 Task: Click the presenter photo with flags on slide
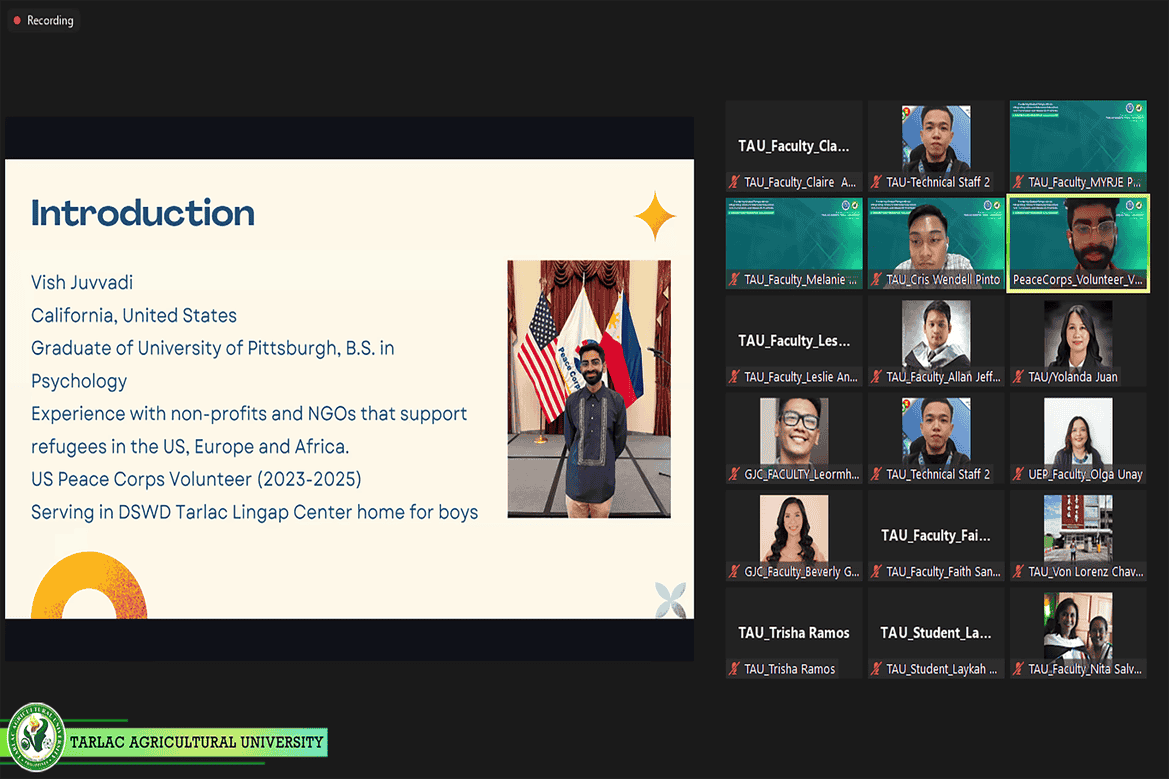589,388
